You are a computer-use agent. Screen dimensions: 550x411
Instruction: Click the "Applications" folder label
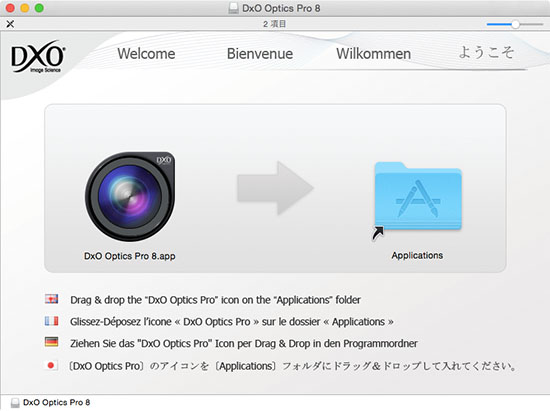click(x=417, y=255)
